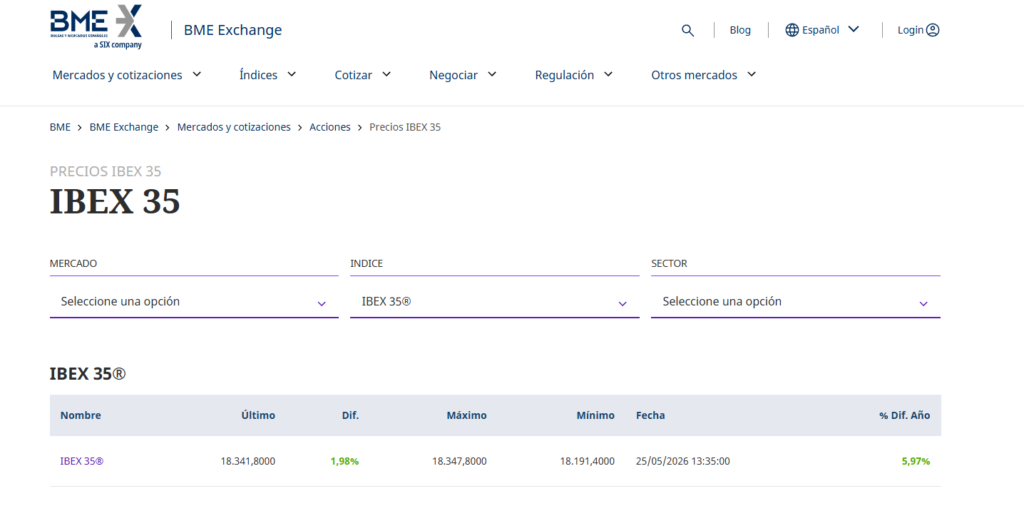This screenshot has height=521, width=1024.
Task: Open the MERCADO select dropdown
Action: [194, 302]
